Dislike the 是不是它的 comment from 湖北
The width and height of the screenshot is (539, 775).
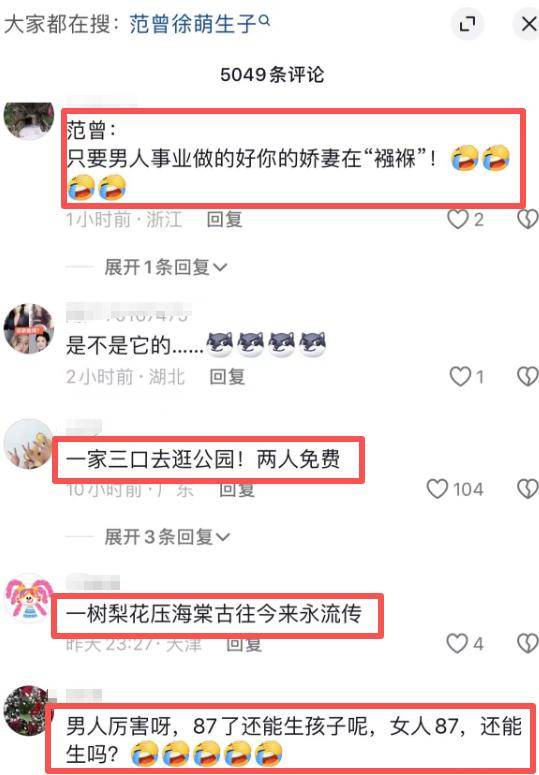point(527,377)
